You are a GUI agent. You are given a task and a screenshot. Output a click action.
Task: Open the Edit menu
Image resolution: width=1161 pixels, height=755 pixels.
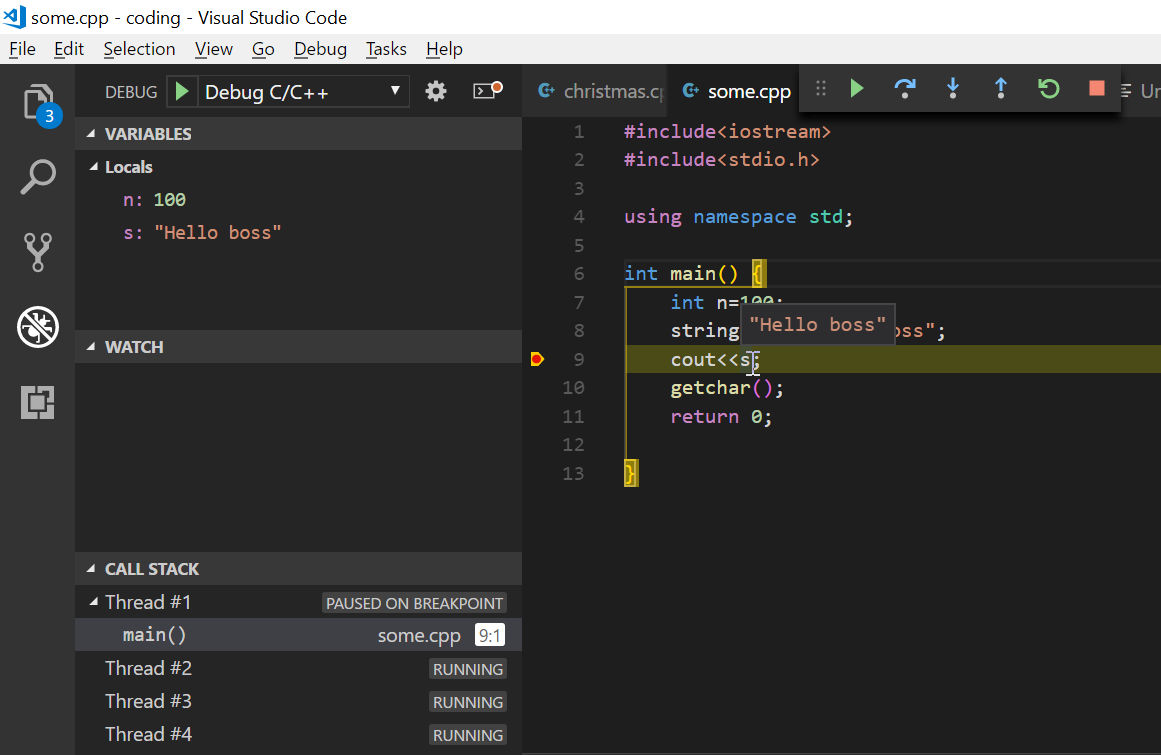(69, 49)
